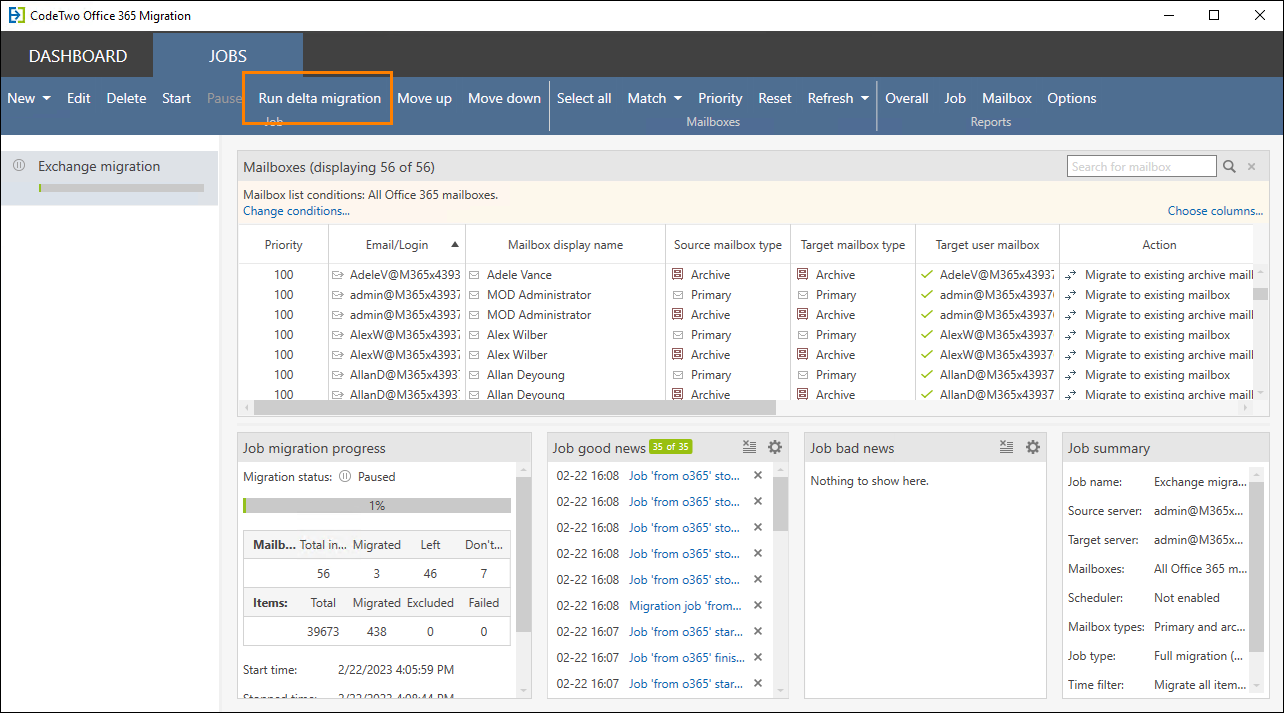Click the paused icon next to Migration status
The width and height of the screenshot is (1284, 713).
(x=345, y=477)
